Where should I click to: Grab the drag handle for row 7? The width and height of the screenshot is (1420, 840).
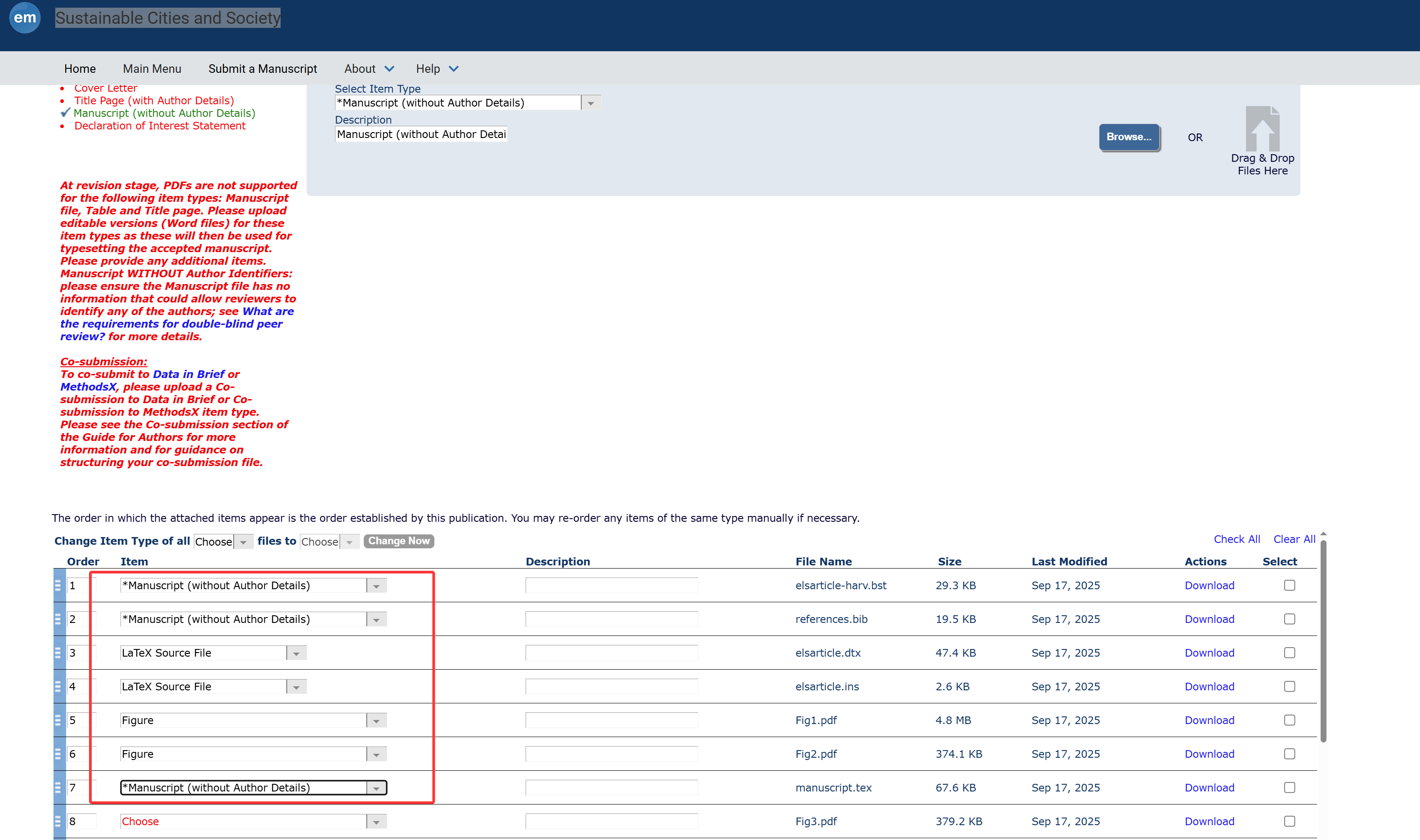coord(58,787)
